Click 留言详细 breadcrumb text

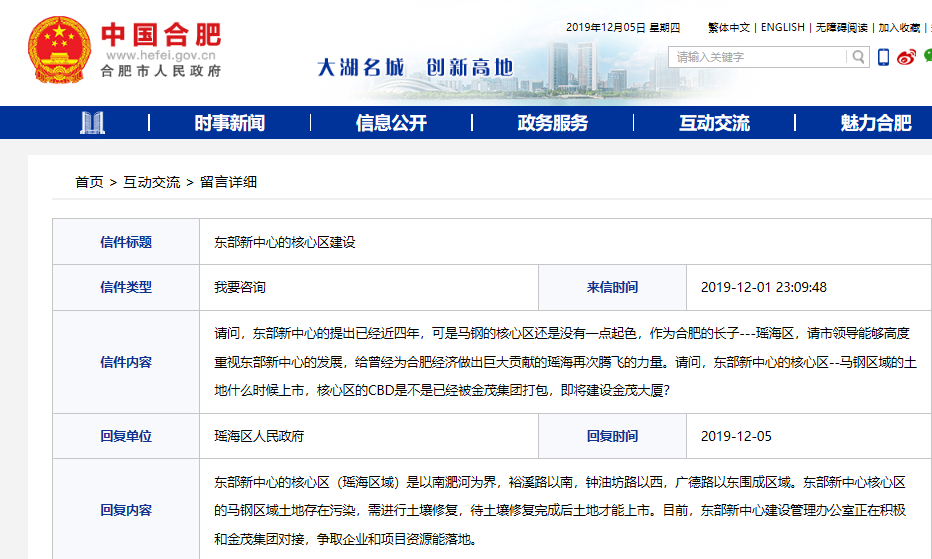tap(228, 182)
